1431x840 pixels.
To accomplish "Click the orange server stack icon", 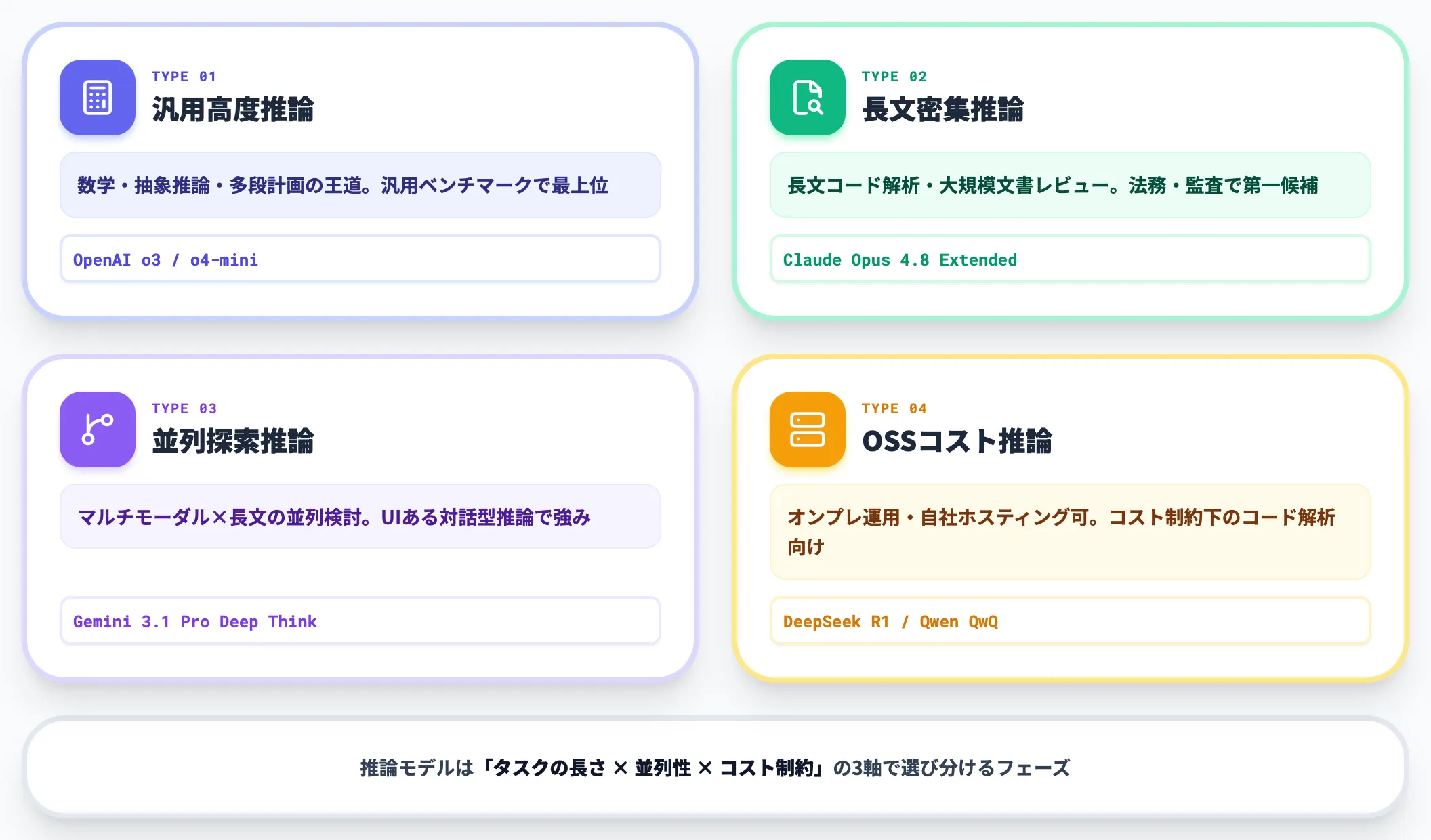I will point(808,429).
